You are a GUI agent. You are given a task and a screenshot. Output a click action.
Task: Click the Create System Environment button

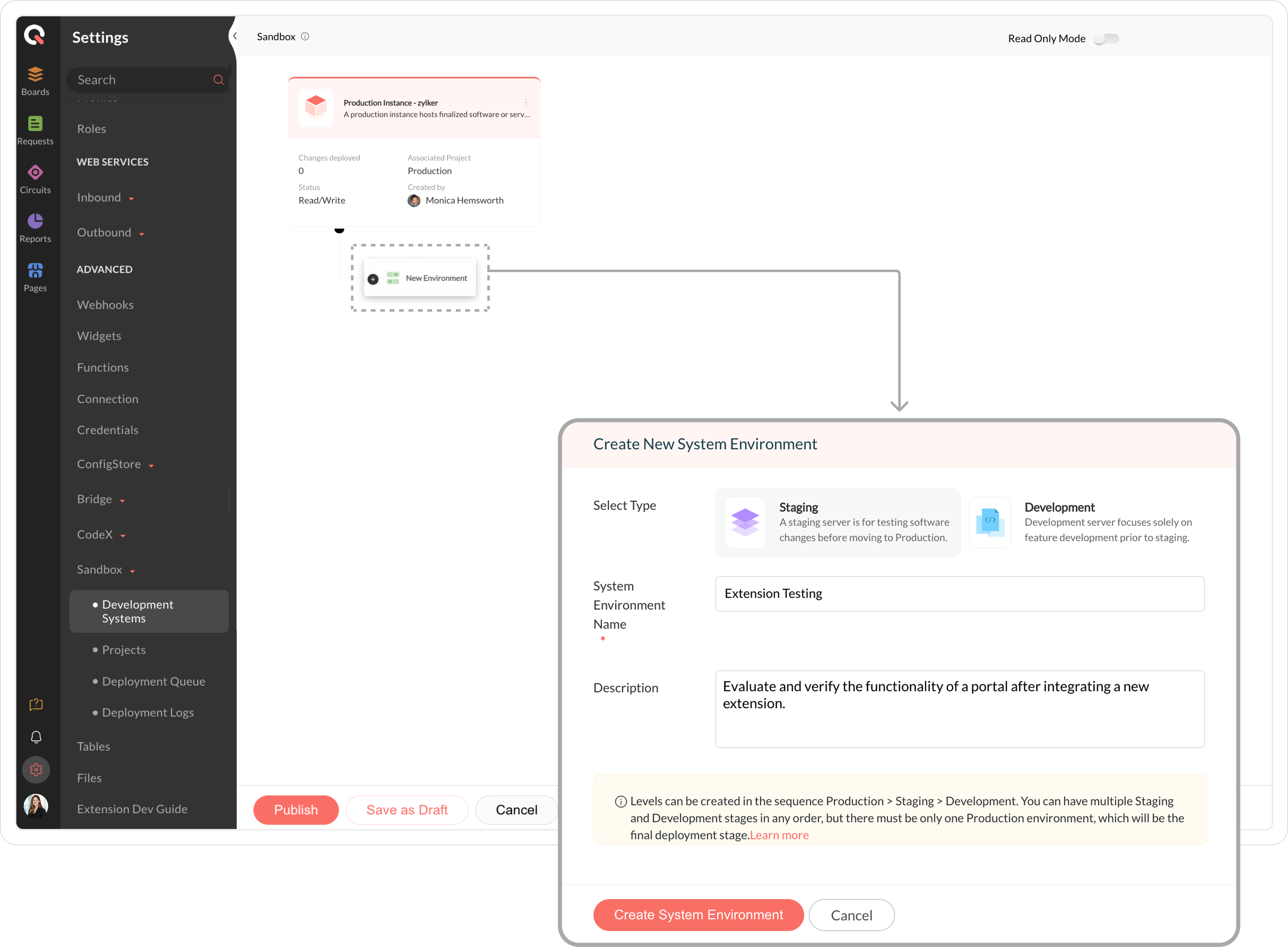point(698,915)
